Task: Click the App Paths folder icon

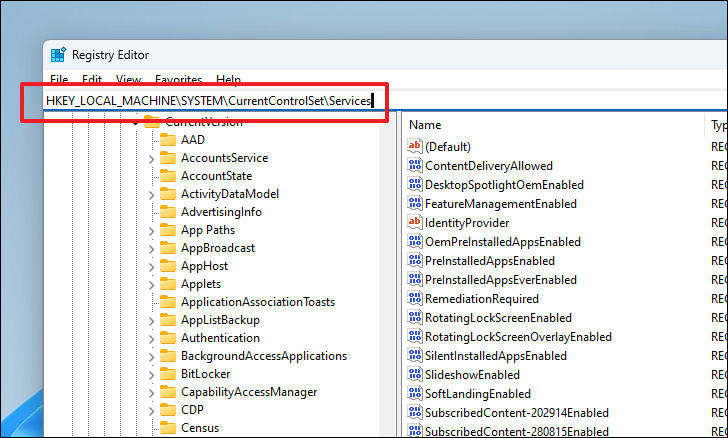Action: click(x=168, y=230)
